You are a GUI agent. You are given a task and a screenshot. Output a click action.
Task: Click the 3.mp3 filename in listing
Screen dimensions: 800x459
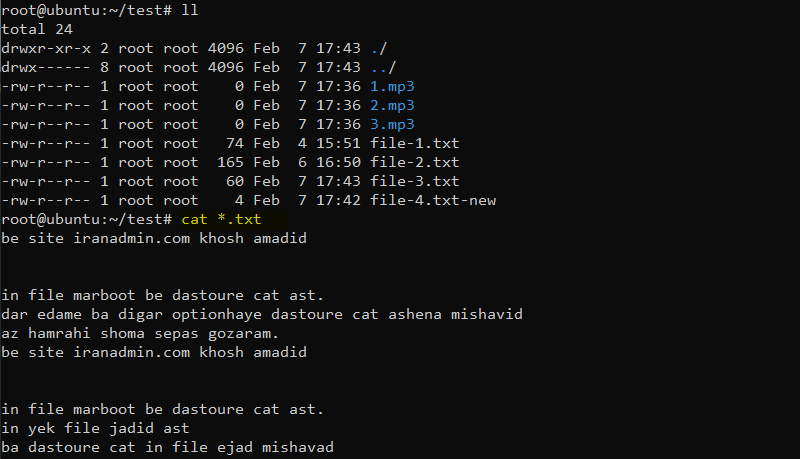pyautogui.click(x=392, y=124)
